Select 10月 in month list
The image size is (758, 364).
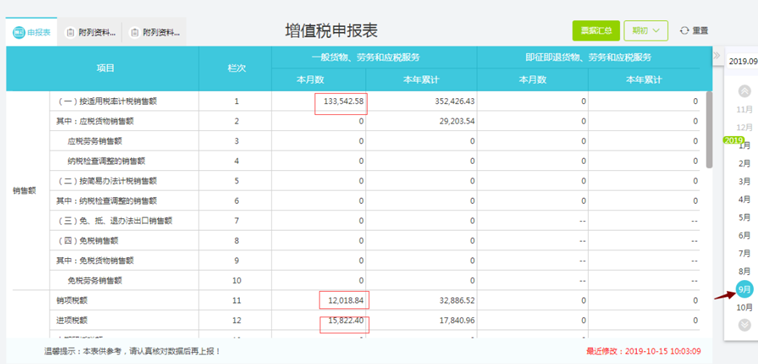coord(744,307)
